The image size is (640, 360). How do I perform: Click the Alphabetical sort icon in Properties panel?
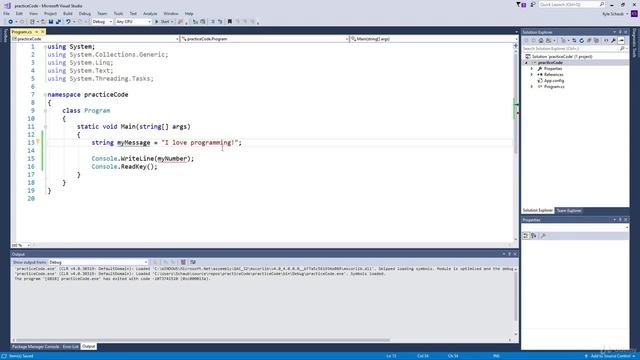click(x=533, y=236)
